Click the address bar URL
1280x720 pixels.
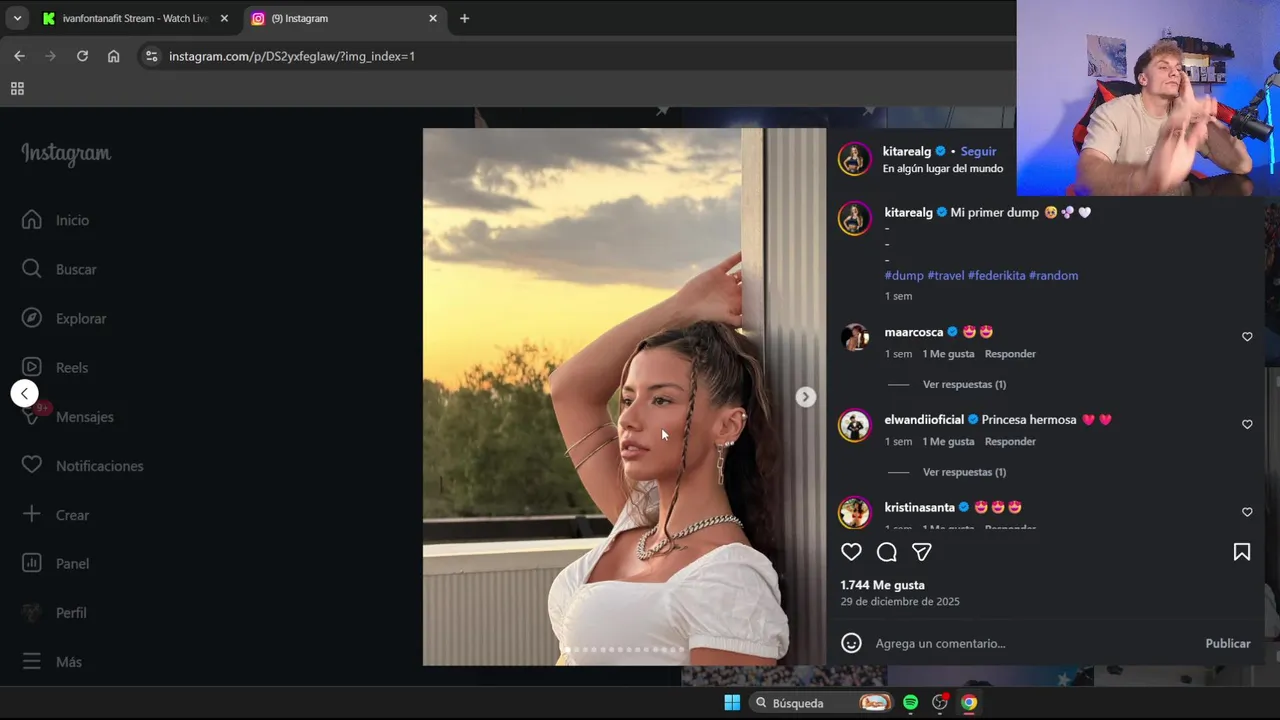[292, 56]
